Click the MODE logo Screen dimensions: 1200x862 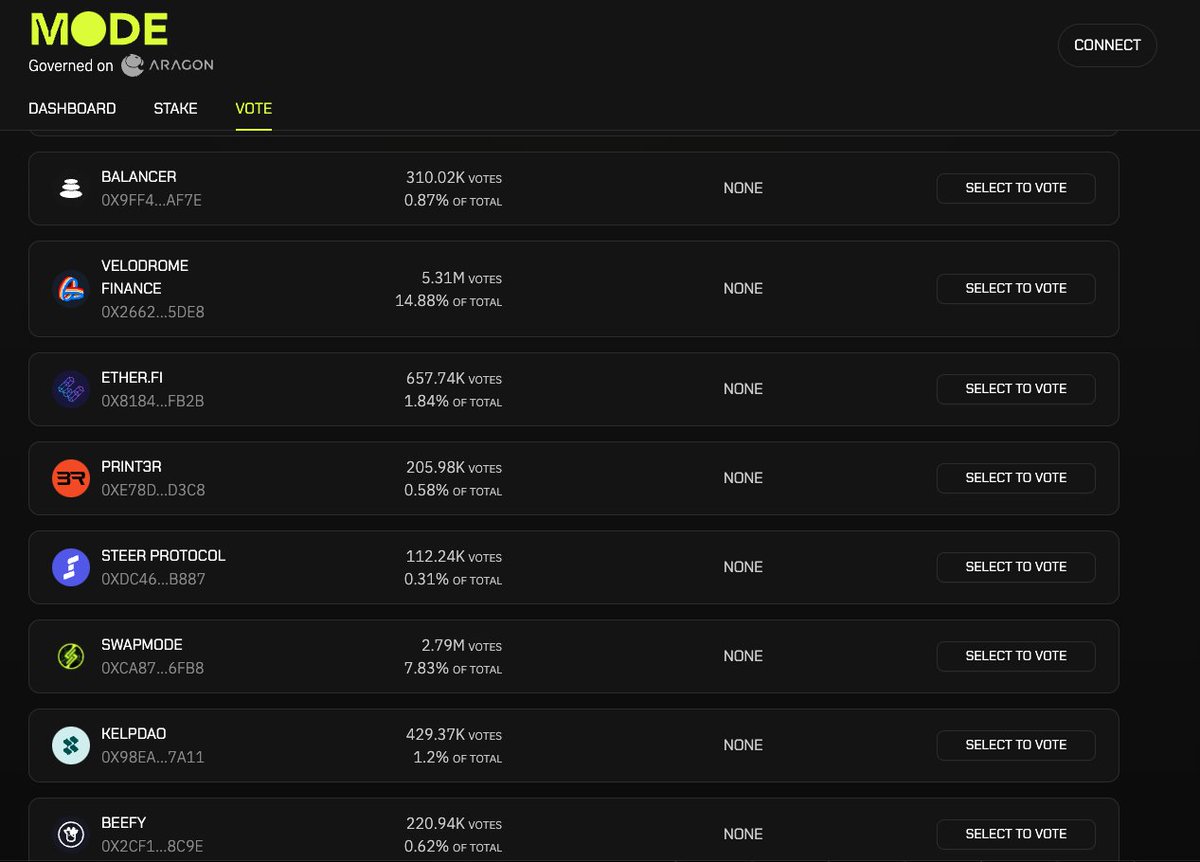pos(99,29)
